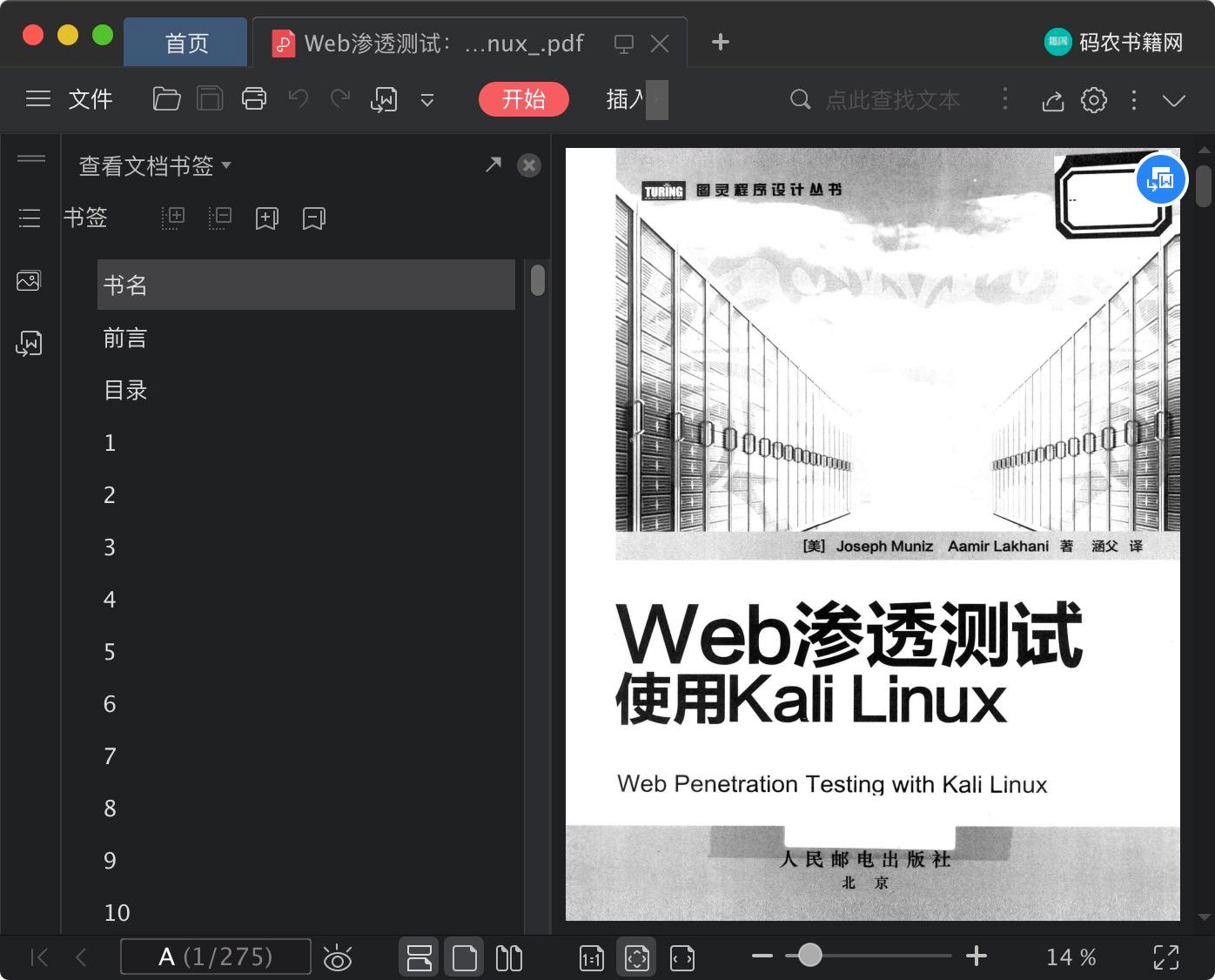
Task: Toggle two-page view
Action: coord(509,958)
